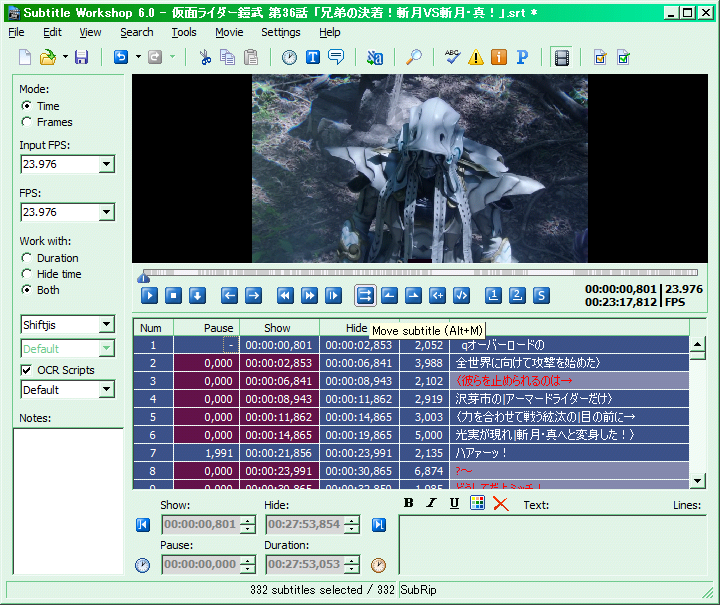Save the subtitle with the floppy icon
Image resolution: width=720 pixels, height=605 pixels.
point(82,57)
